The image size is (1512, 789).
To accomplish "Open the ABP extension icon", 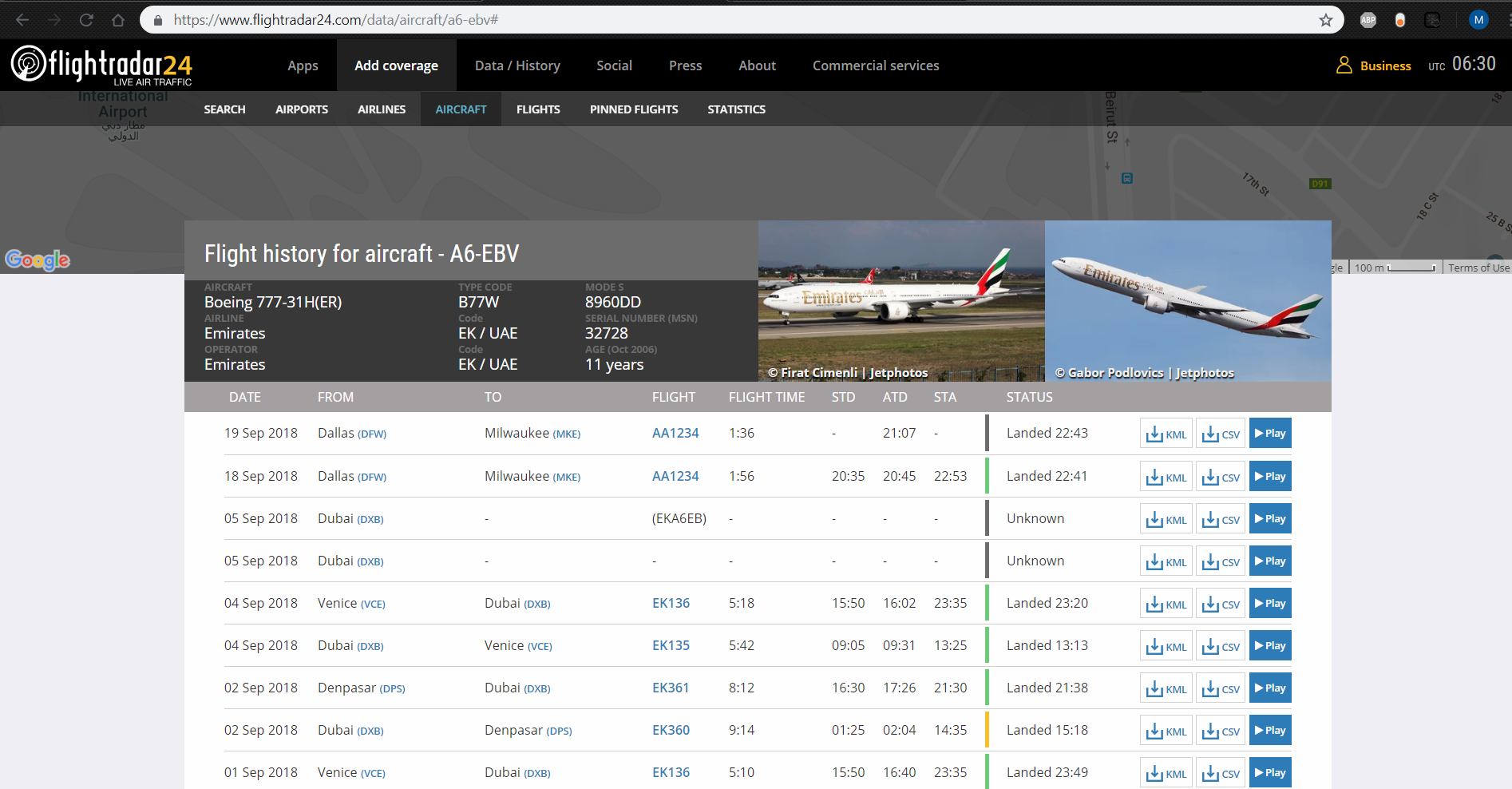I will (1368, 20).
